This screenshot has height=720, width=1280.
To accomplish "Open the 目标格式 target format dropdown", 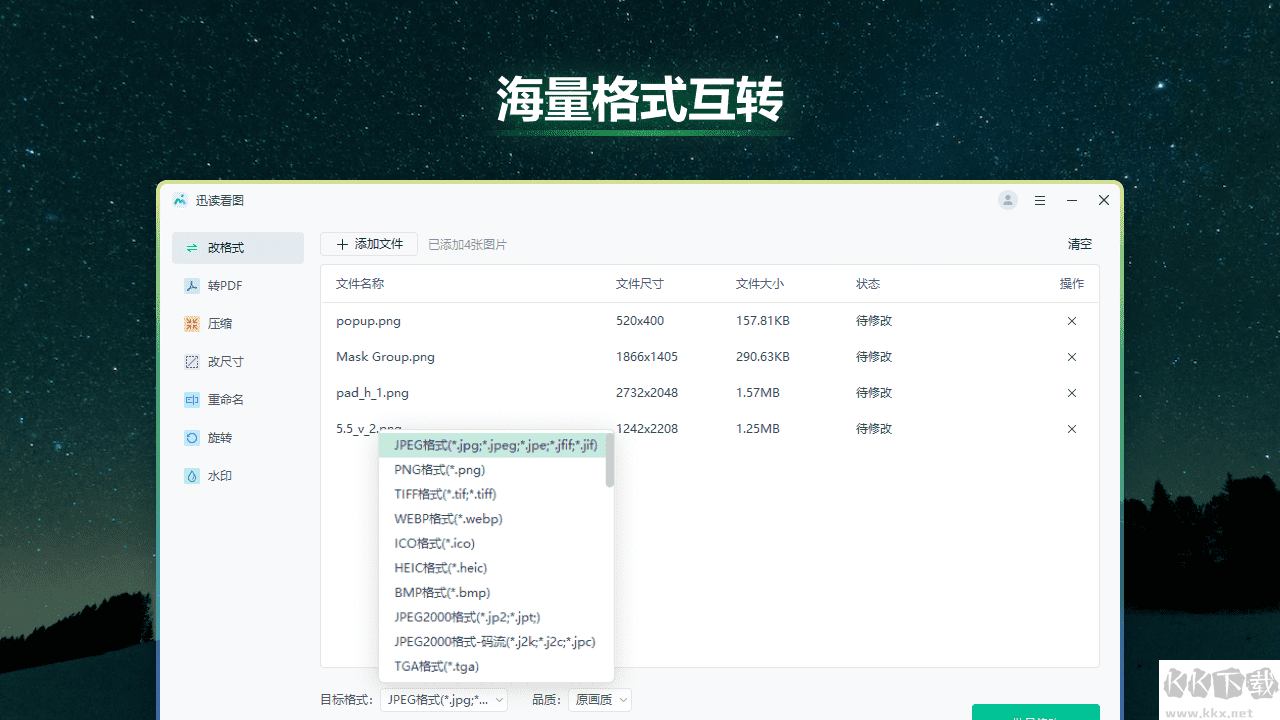I will pyautogui.click(x=444, y=699).
